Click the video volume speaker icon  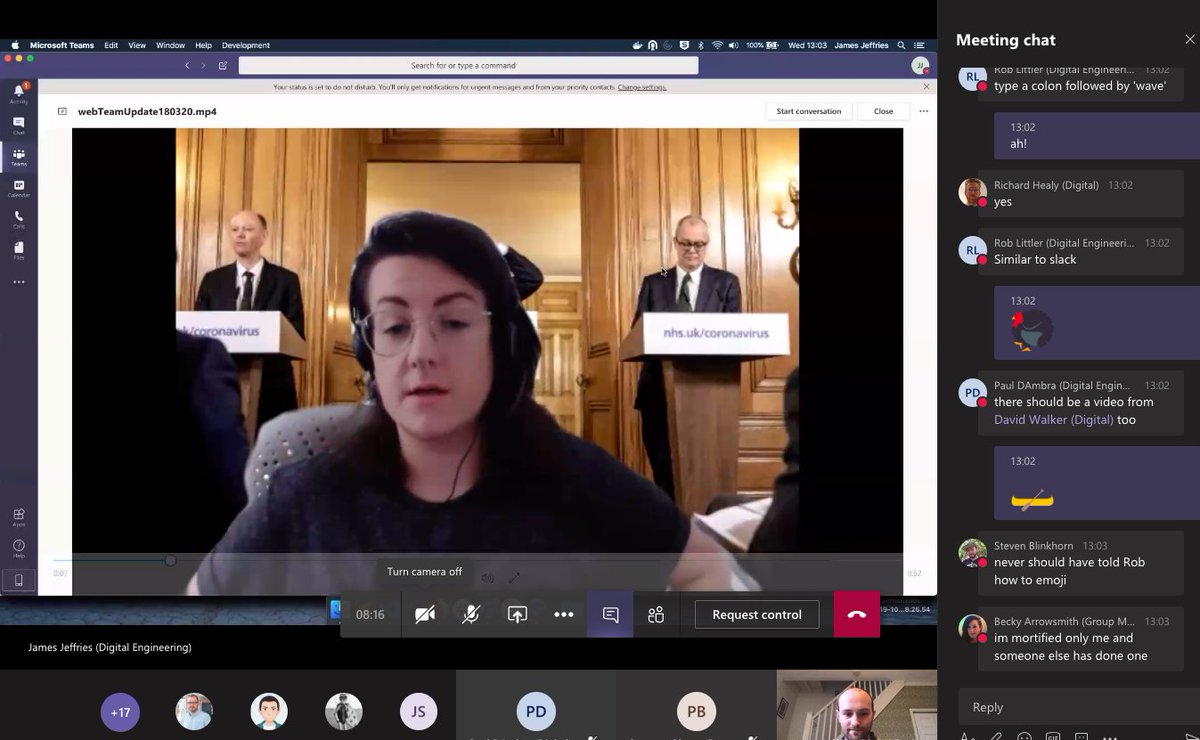point(487,577)
